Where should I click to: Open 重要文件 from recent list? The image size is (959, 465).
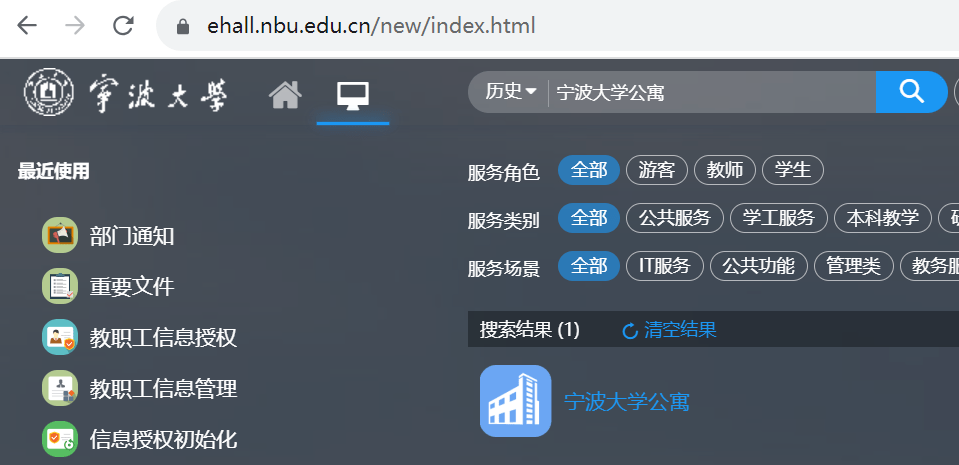132,286
